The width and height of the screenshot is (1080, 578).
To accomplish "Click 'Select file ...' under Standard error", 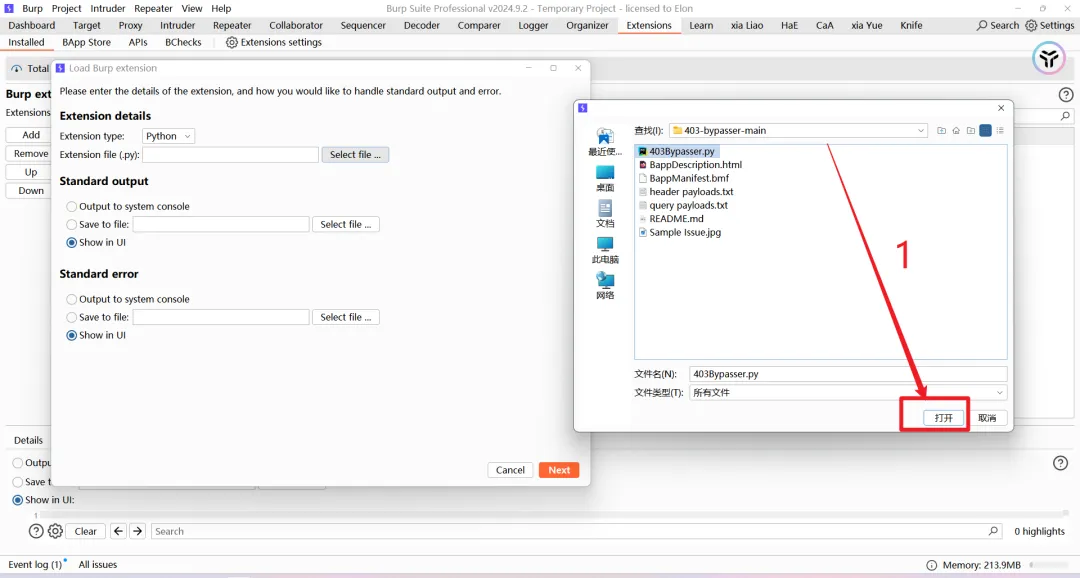I will (346, 317).
